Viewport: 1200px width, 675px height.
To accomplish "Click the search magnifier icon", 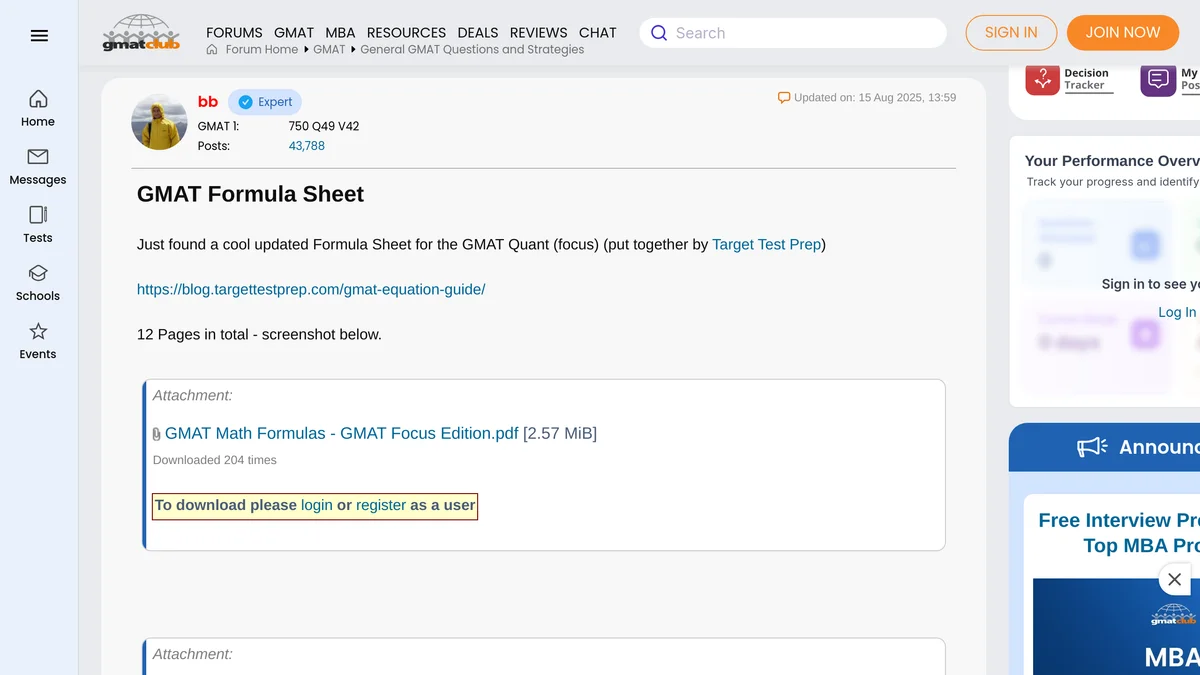I will pyautogui.click(x=659, y=33).
